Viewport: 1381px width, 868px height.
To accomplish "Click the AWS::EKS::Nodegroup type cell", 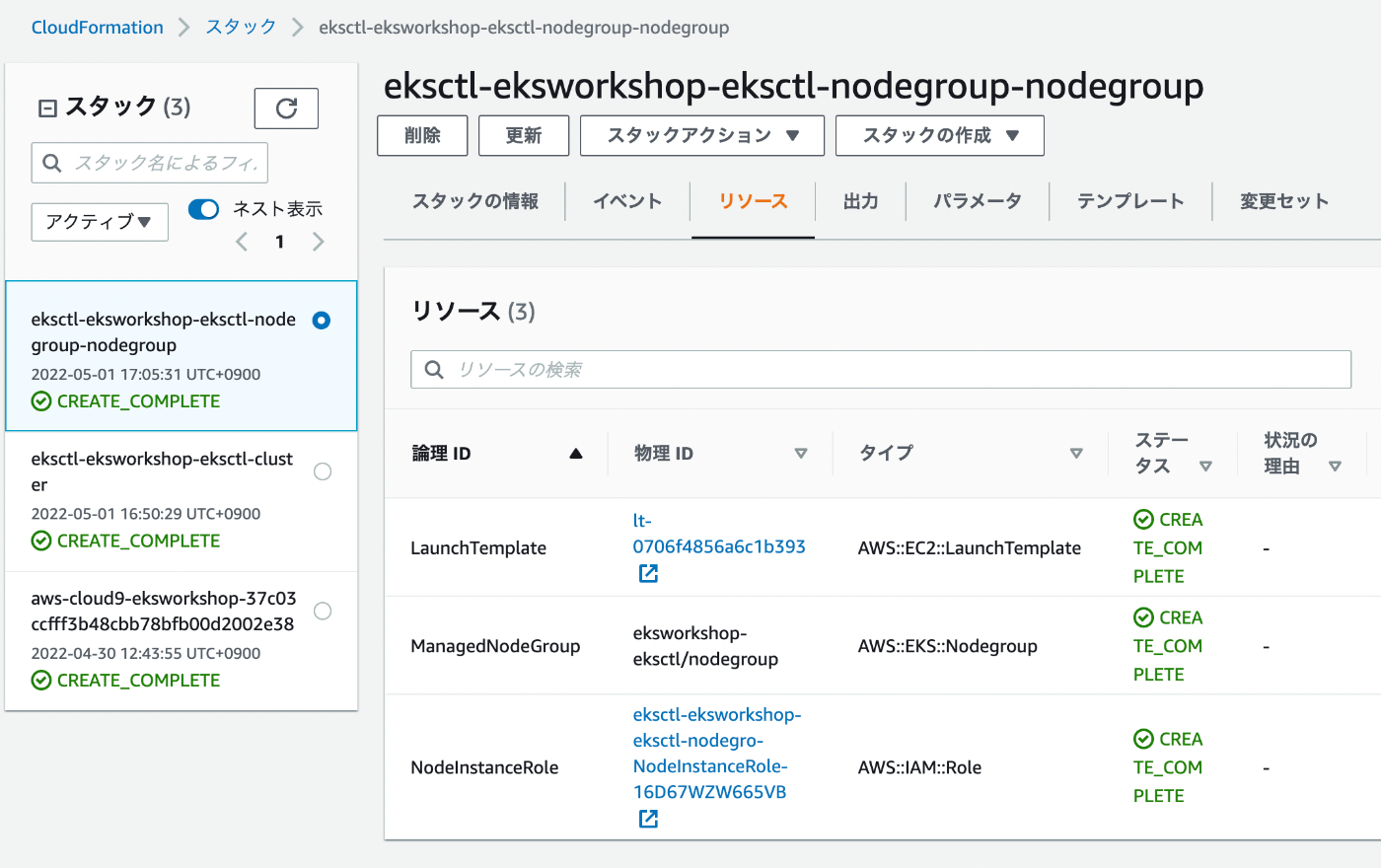I will pos(948,646).
